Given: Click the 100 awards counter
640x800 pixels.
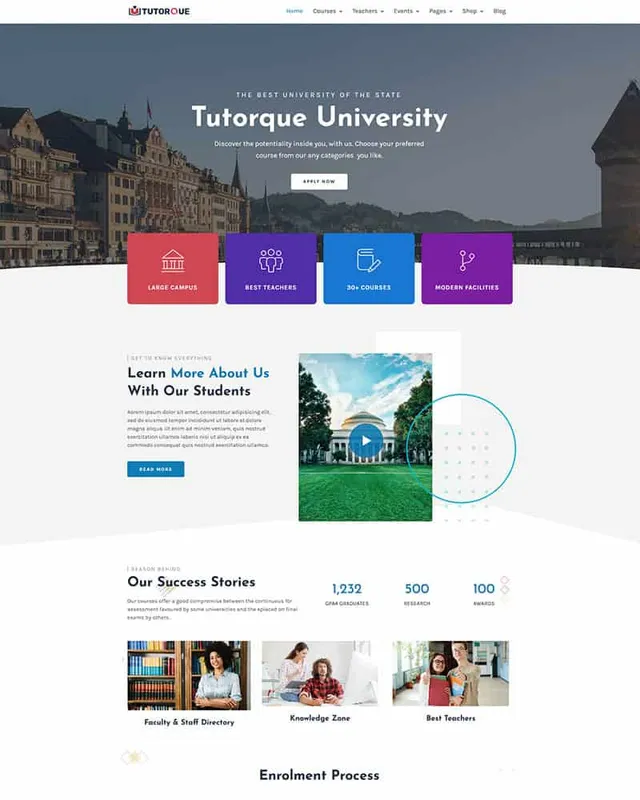Looking at the screenshot, I should (x=484, y=594).
